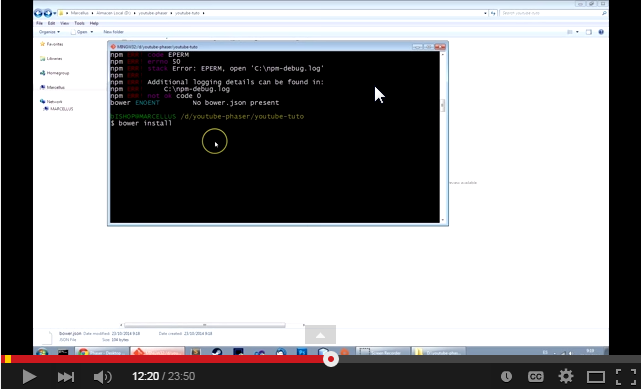Expand the Open button dropdown arrow
641x389 pixels.
(x=92, y=32)
